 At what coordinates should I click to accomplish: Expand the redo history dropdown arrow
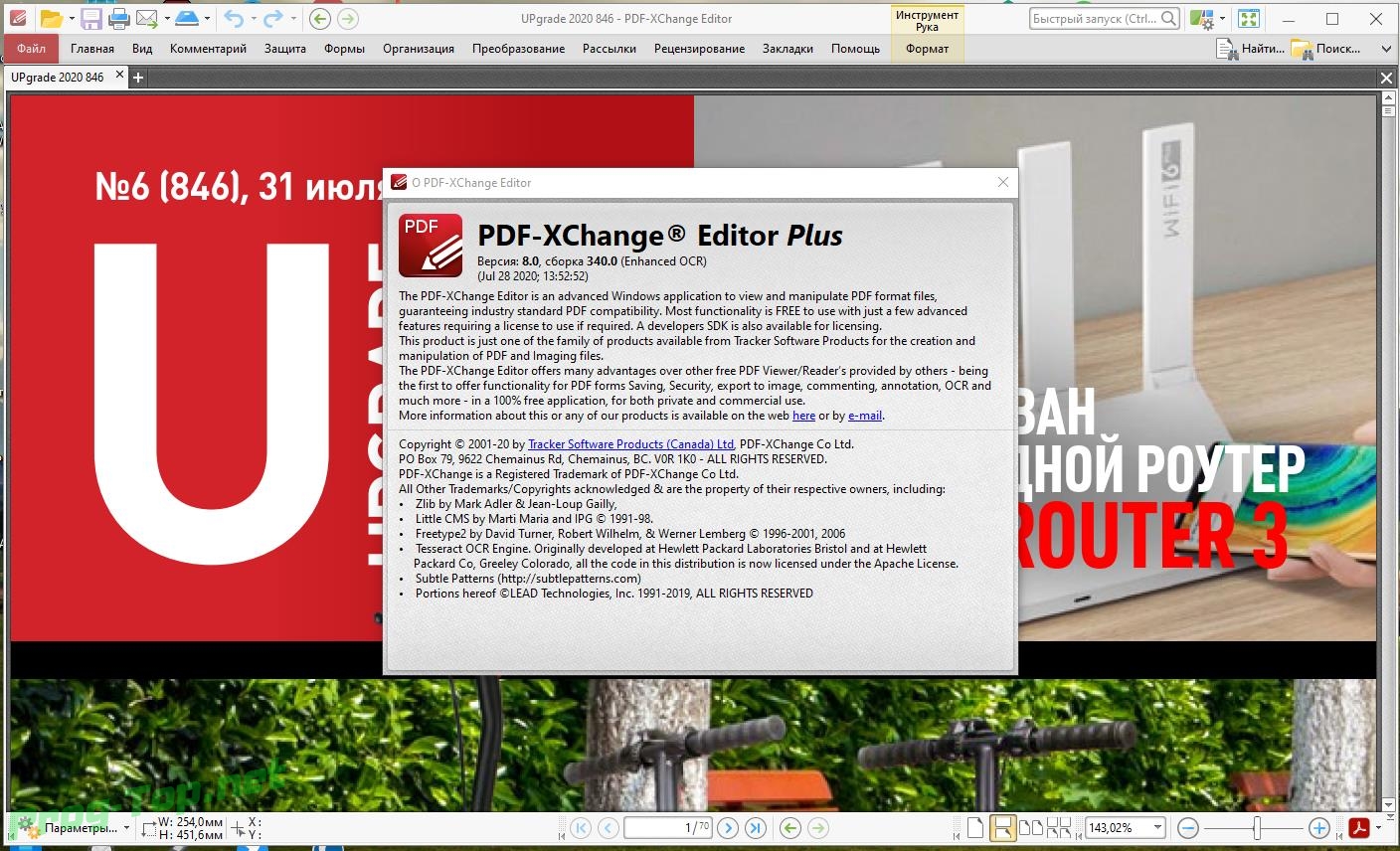tap(293, 18)
